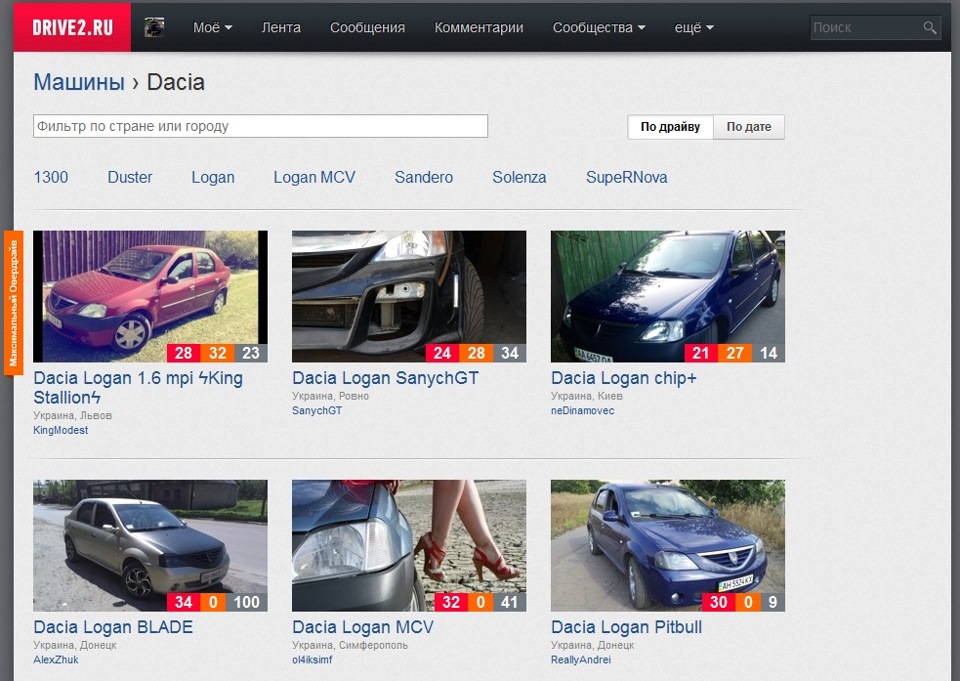This screenshot has width=960, height=681.
Task: Select the Duster model link
Action: (130, 178)
